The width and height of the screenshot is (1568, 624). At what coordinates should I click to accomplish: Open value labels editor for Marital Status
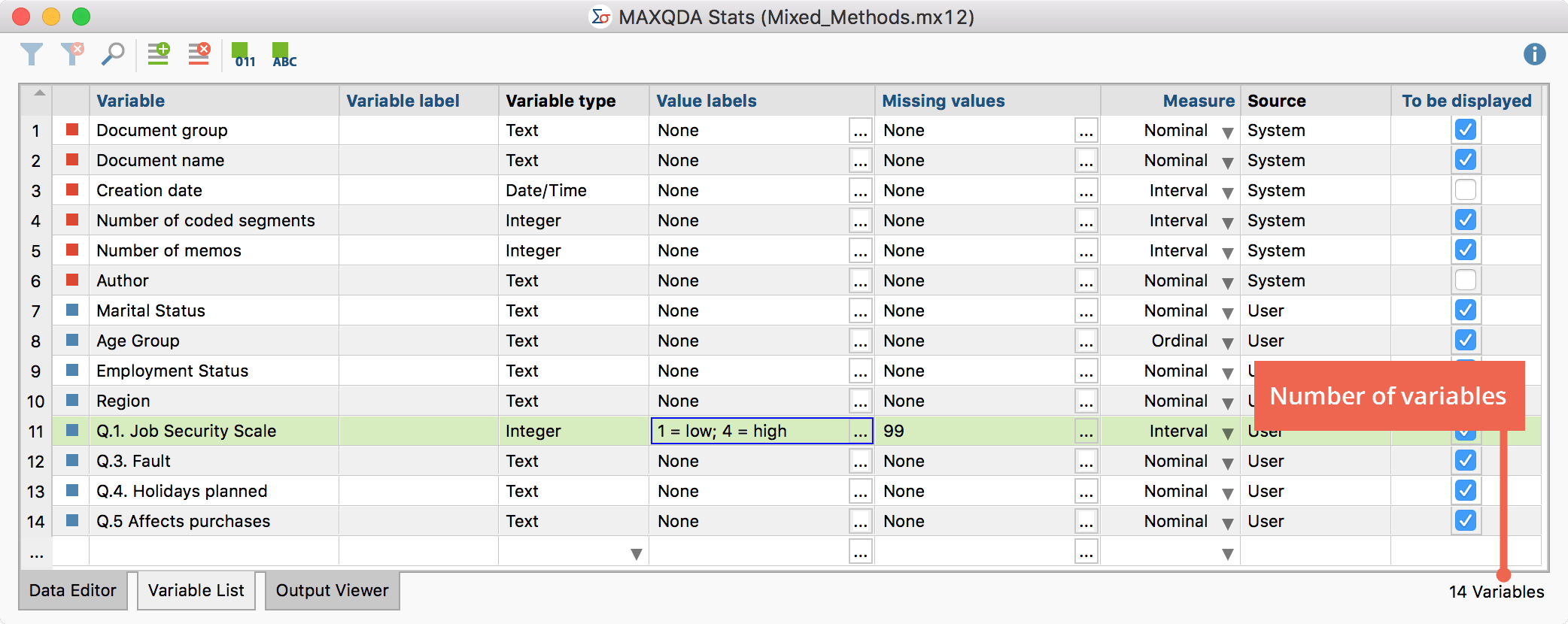(x=860, y=311)
